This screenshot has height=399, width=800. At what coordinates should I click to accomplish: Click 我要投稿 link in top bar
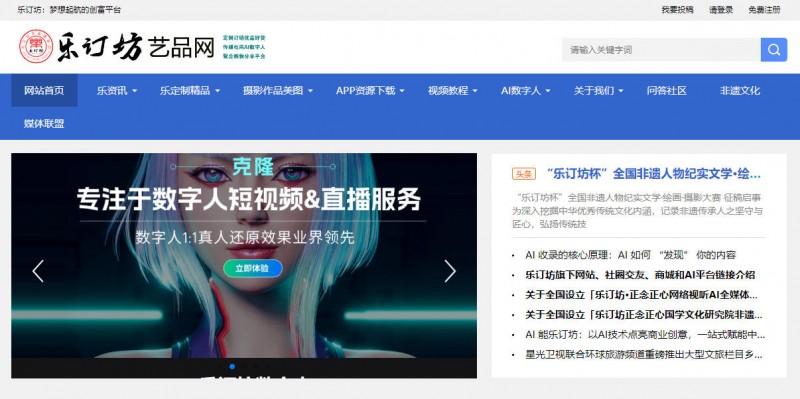(x=678, y=10)
